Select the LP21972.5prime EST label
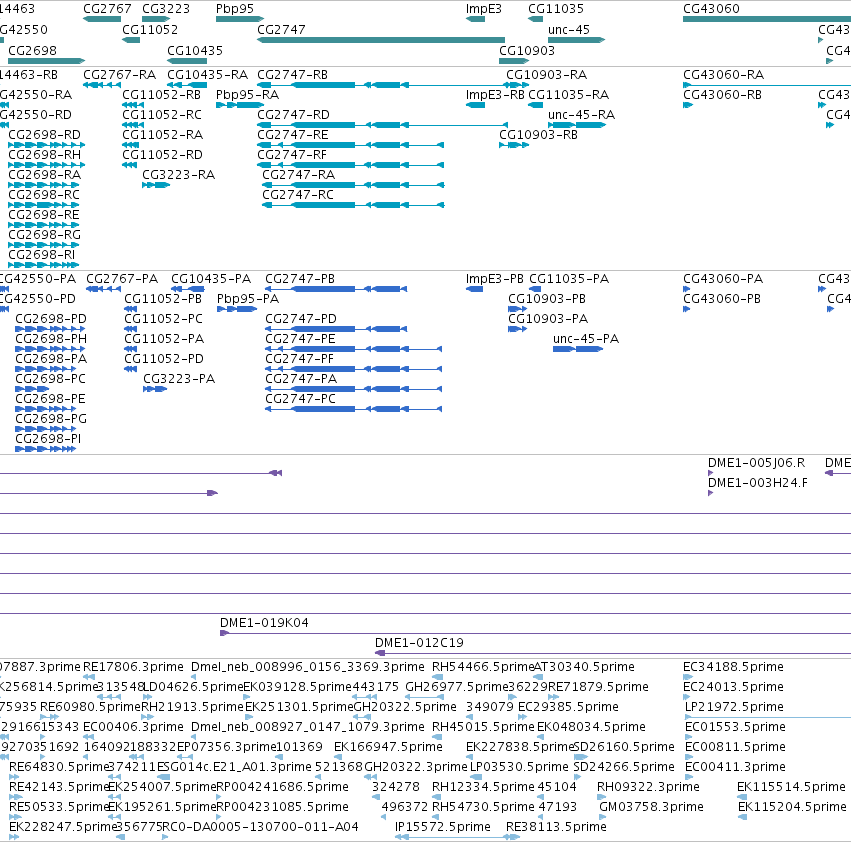The height and width of the screenshot is (842, 851). click(734, 707)
